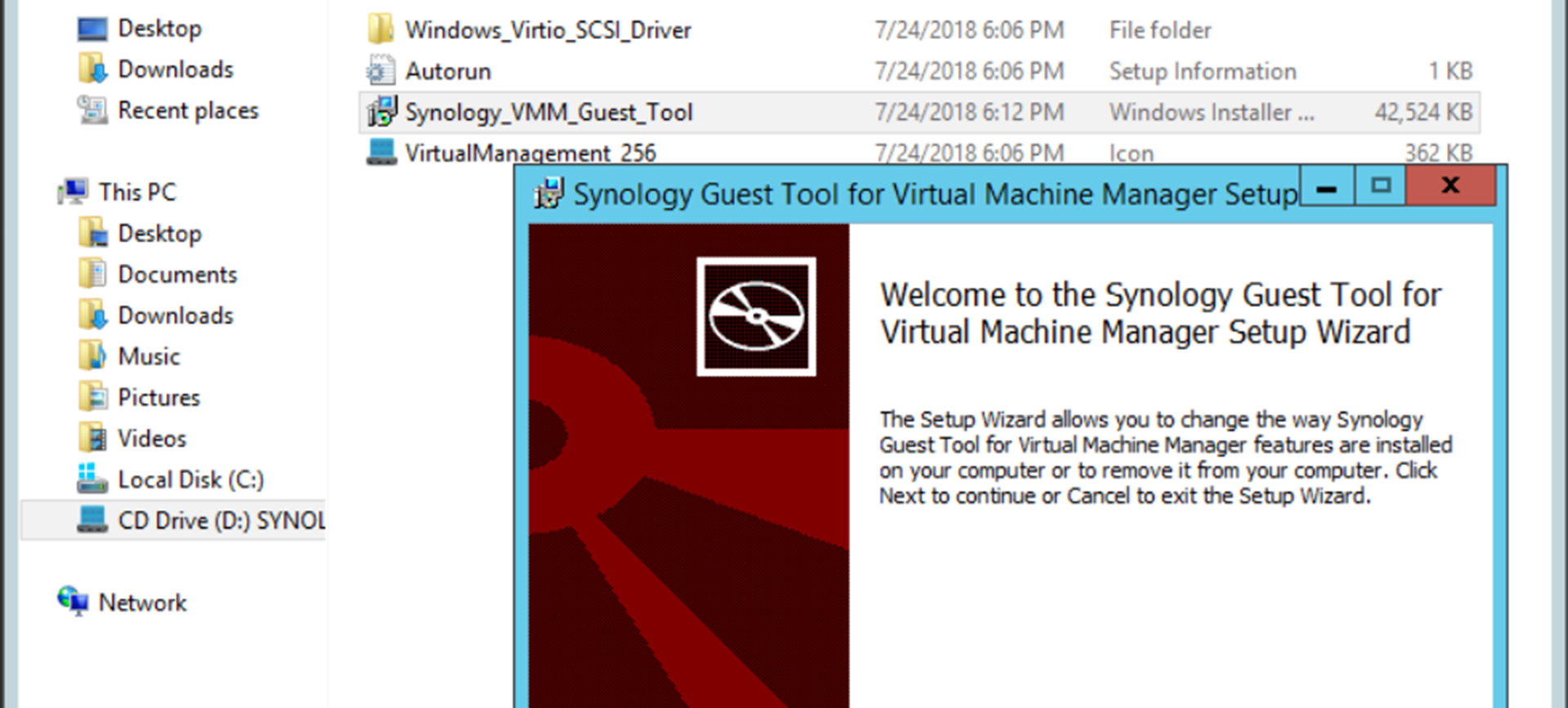Image resolution: width=1568 pixels, height=708 pixels.
Task: Click the Local Disk (C:) drive icon
Action: point(92,479)
